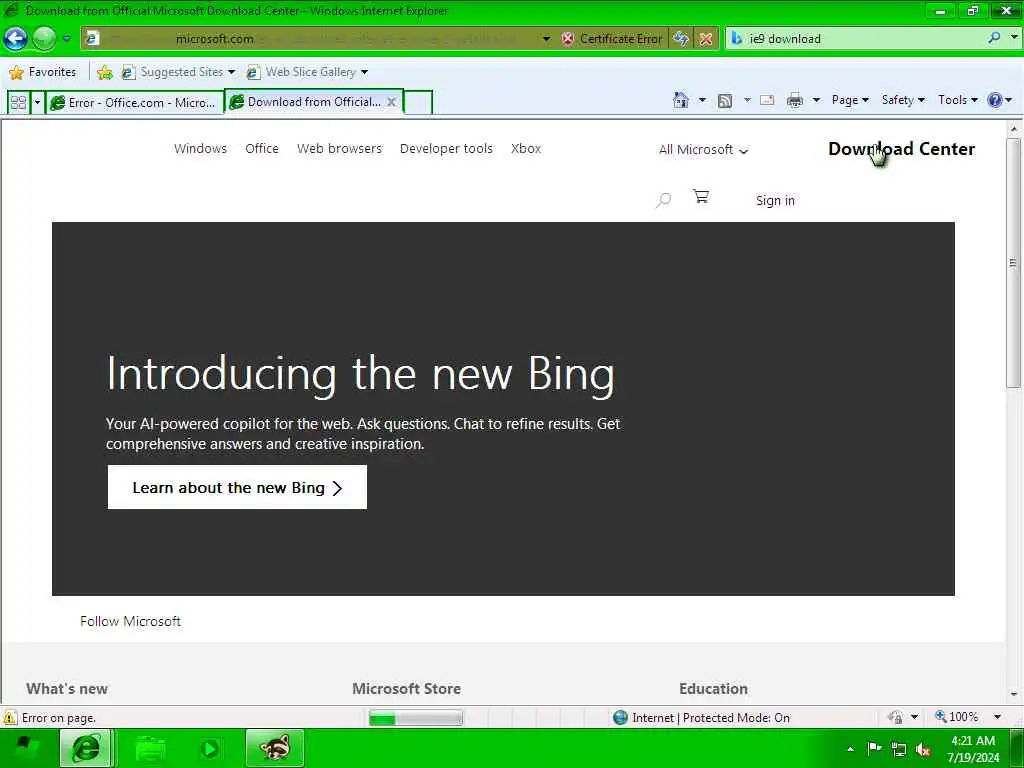This screenshot has height=768, width=1024.
Task: Click the Quick Tabs grid icon
Action: (18, 103)
